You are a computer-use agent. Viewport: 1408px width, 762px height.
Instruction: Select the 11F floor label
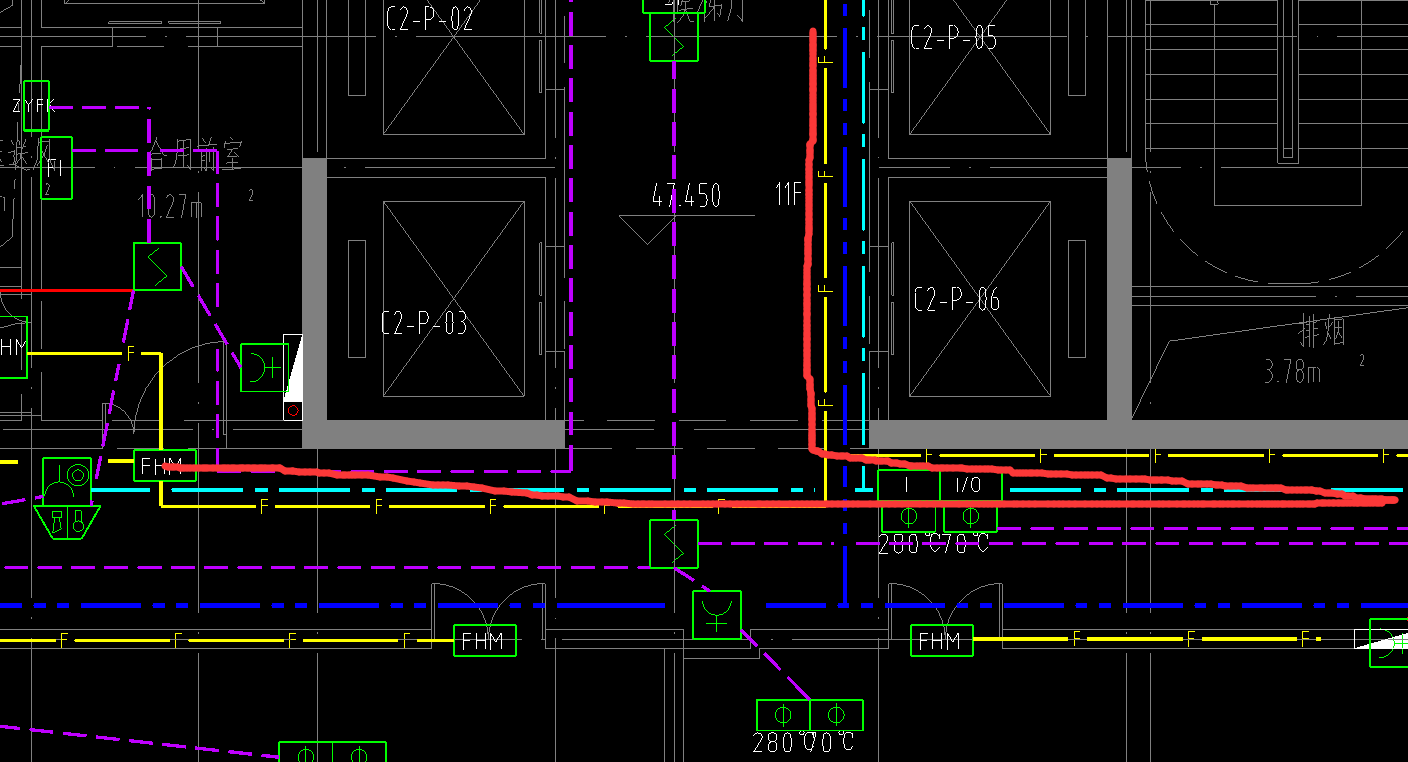click(789, 195)
